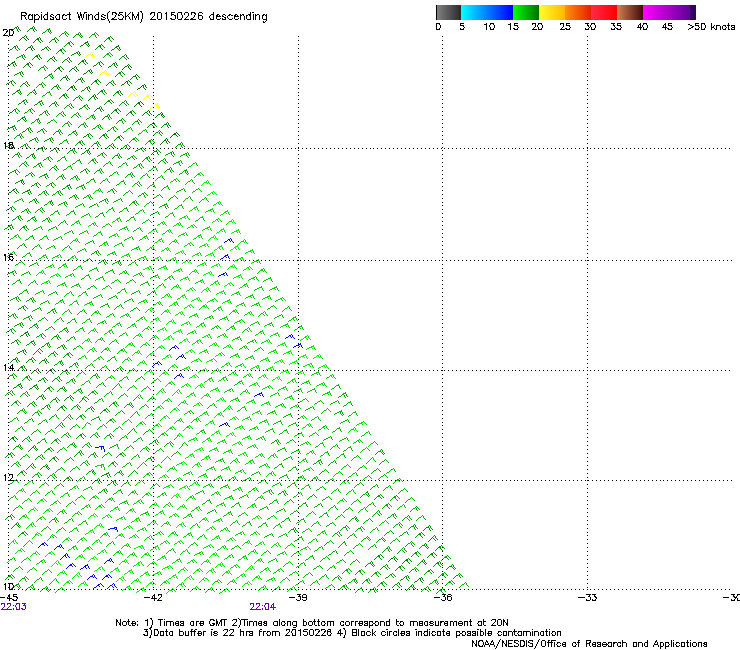Click the legend label '25'

tap(565, 27)
